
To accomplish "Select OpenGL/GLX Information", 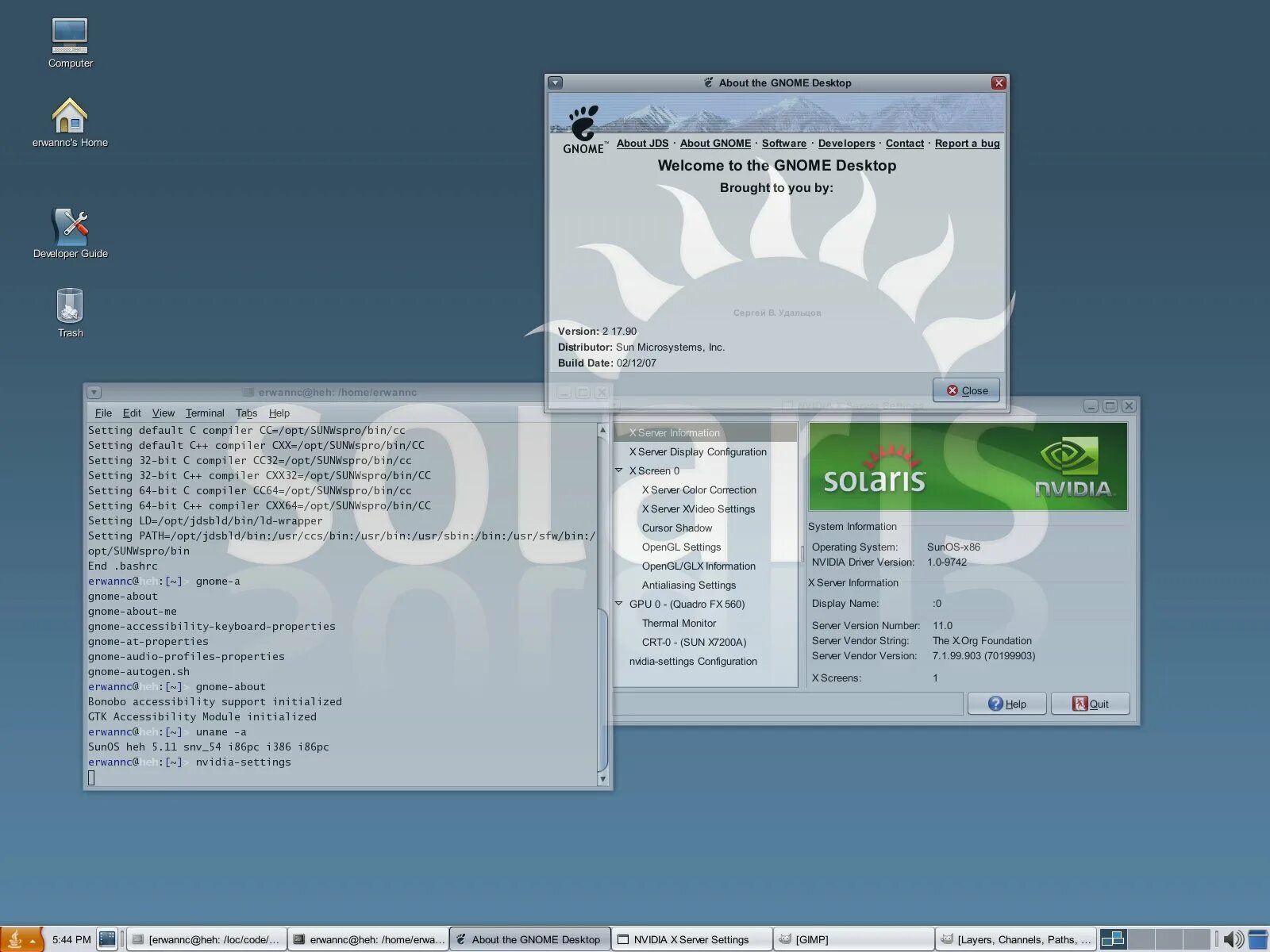I will (706, 566).
